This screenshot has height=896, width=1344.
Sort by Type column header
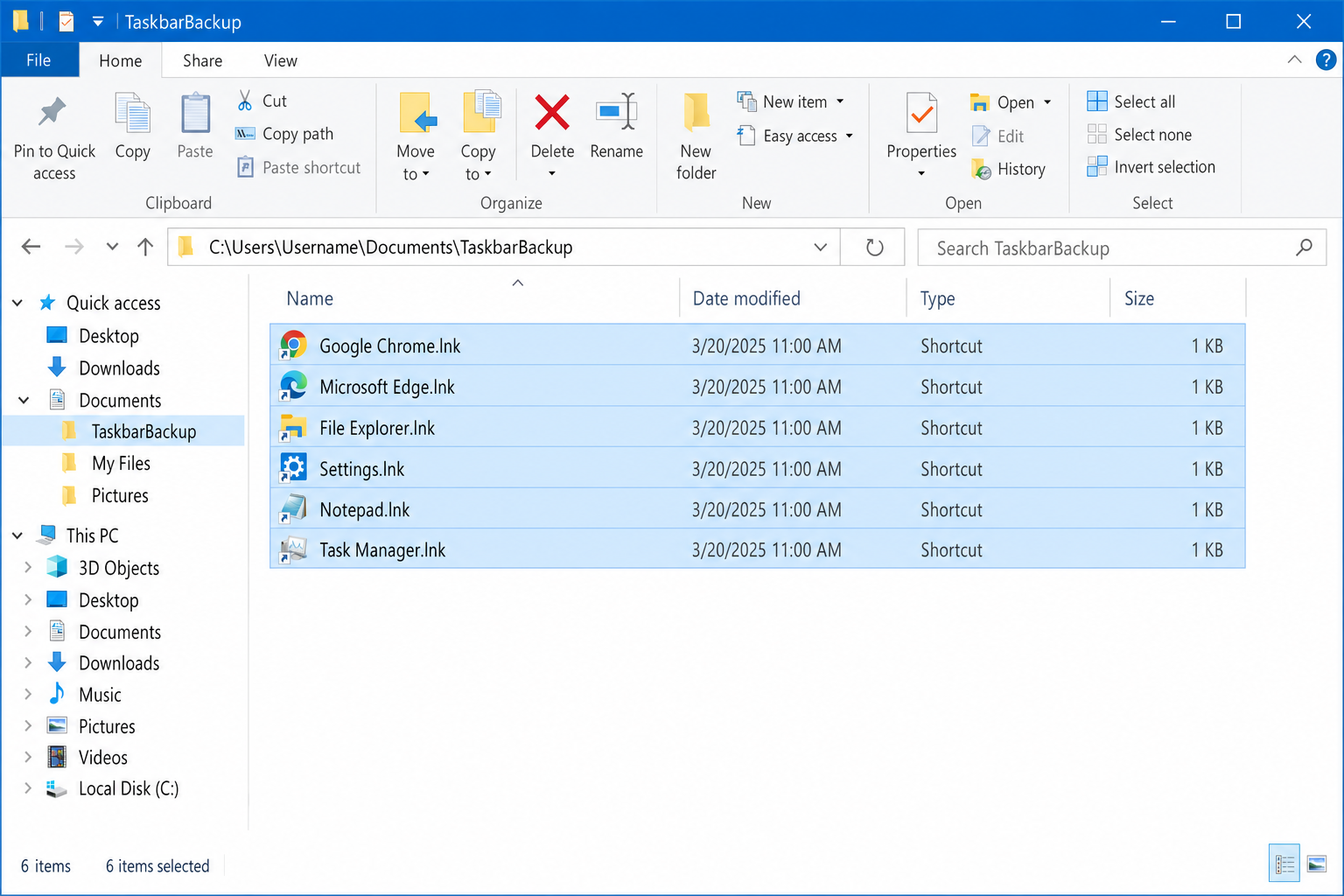point(1009,298)
